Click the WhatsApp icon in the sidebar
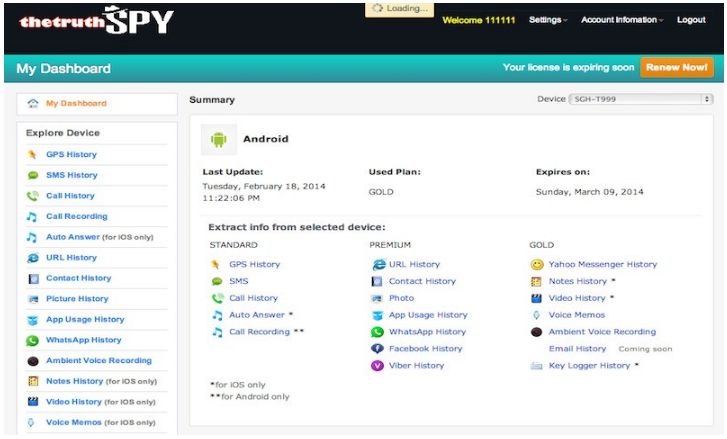The width and height of the screenshot is (727, 439). pyautogui.click(x=33, y=340)
